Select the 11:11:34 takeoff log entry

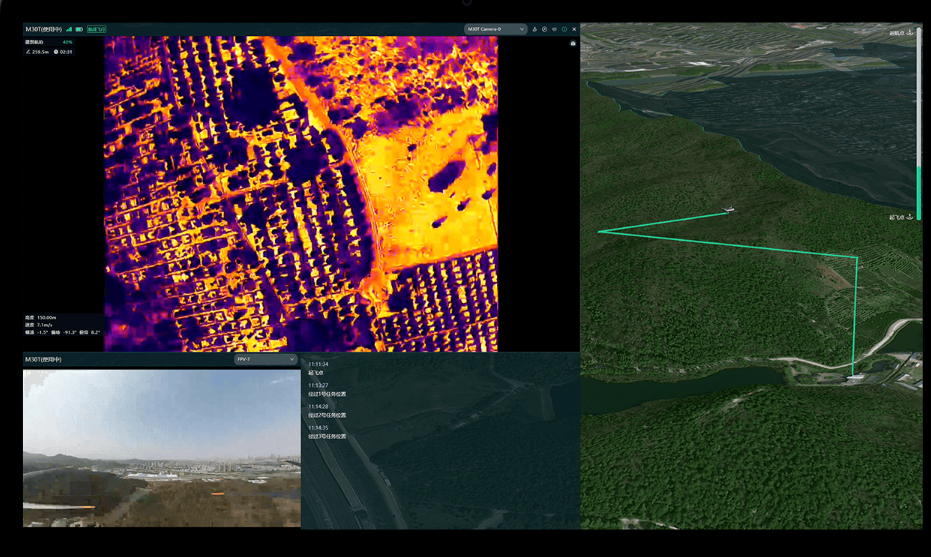pyautogui.click(x=319, y=368)
